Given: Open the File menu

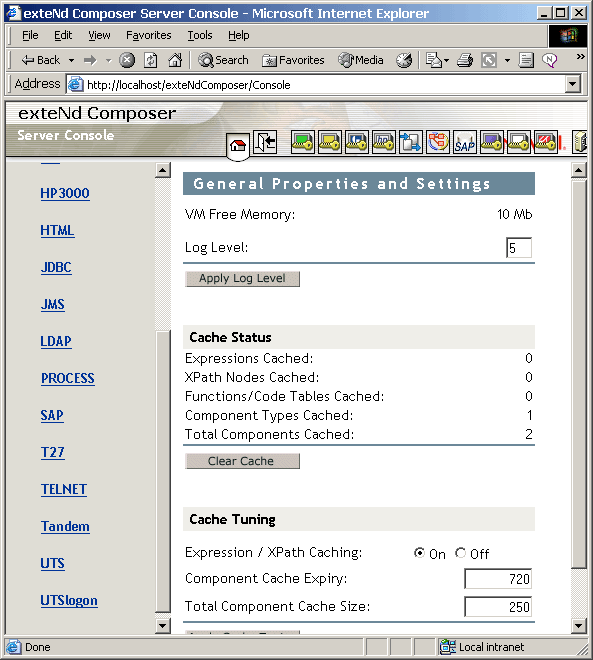Looking at the screenshot, I should (x=30, y=35).
